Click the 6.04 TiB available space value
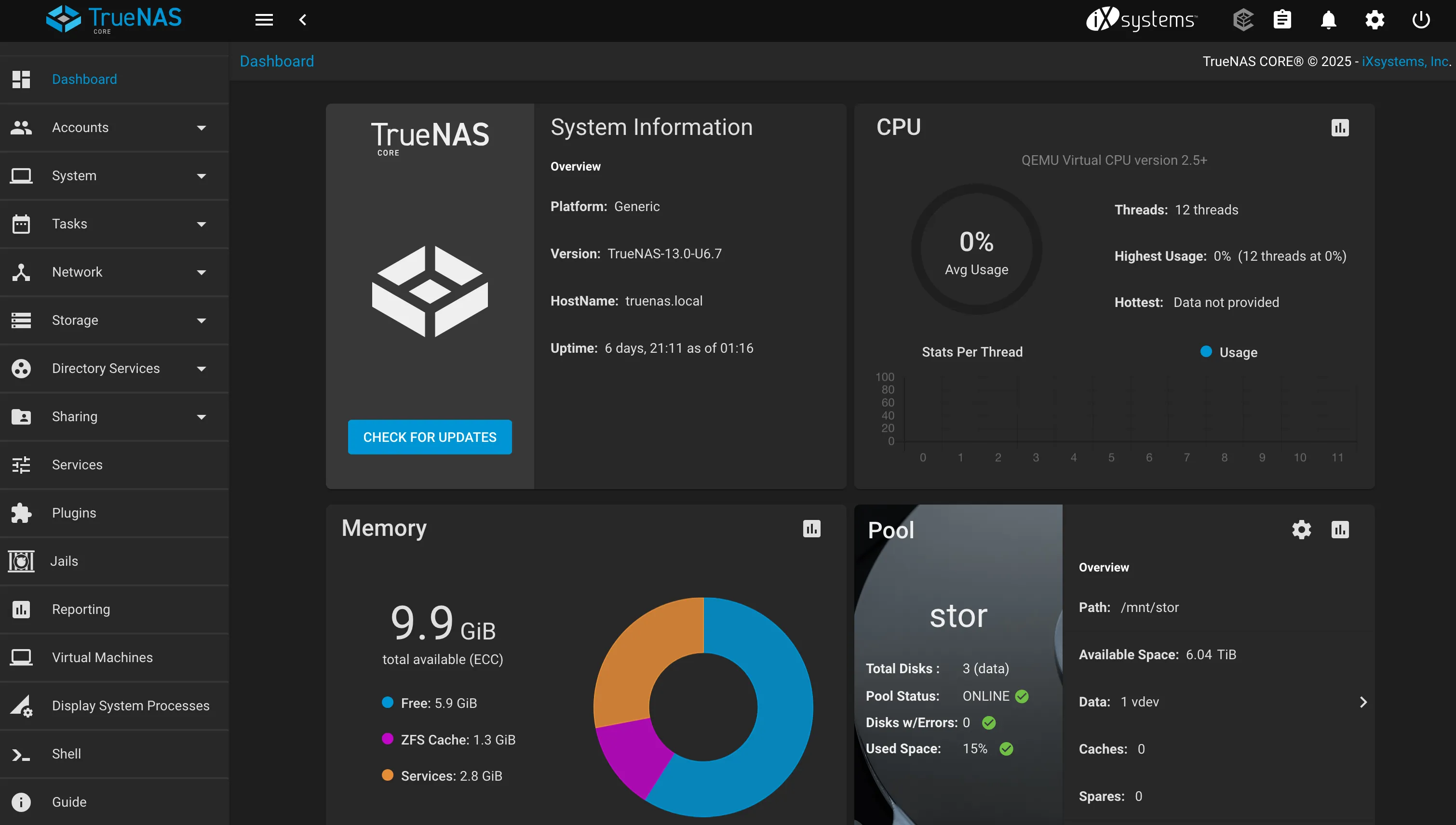Screen dimensions: 1456x825 [1211, 654]
